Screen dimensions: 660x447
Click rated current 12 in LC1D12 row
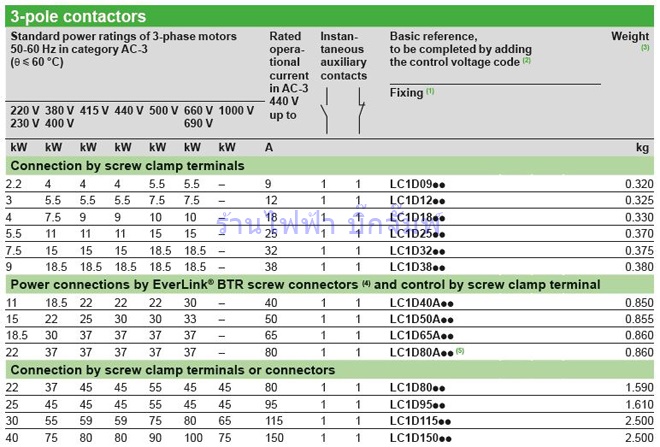[x=271, y=200]
